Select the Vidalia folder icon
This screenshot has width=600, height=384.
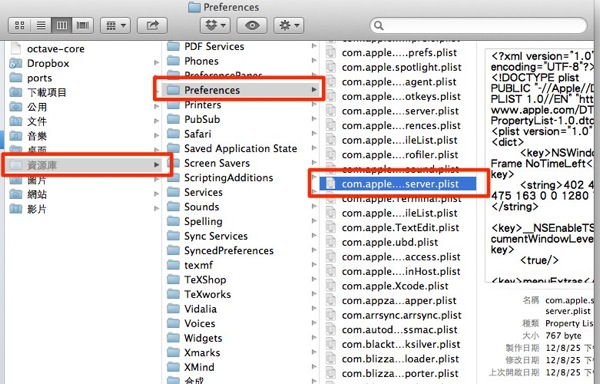173,308
